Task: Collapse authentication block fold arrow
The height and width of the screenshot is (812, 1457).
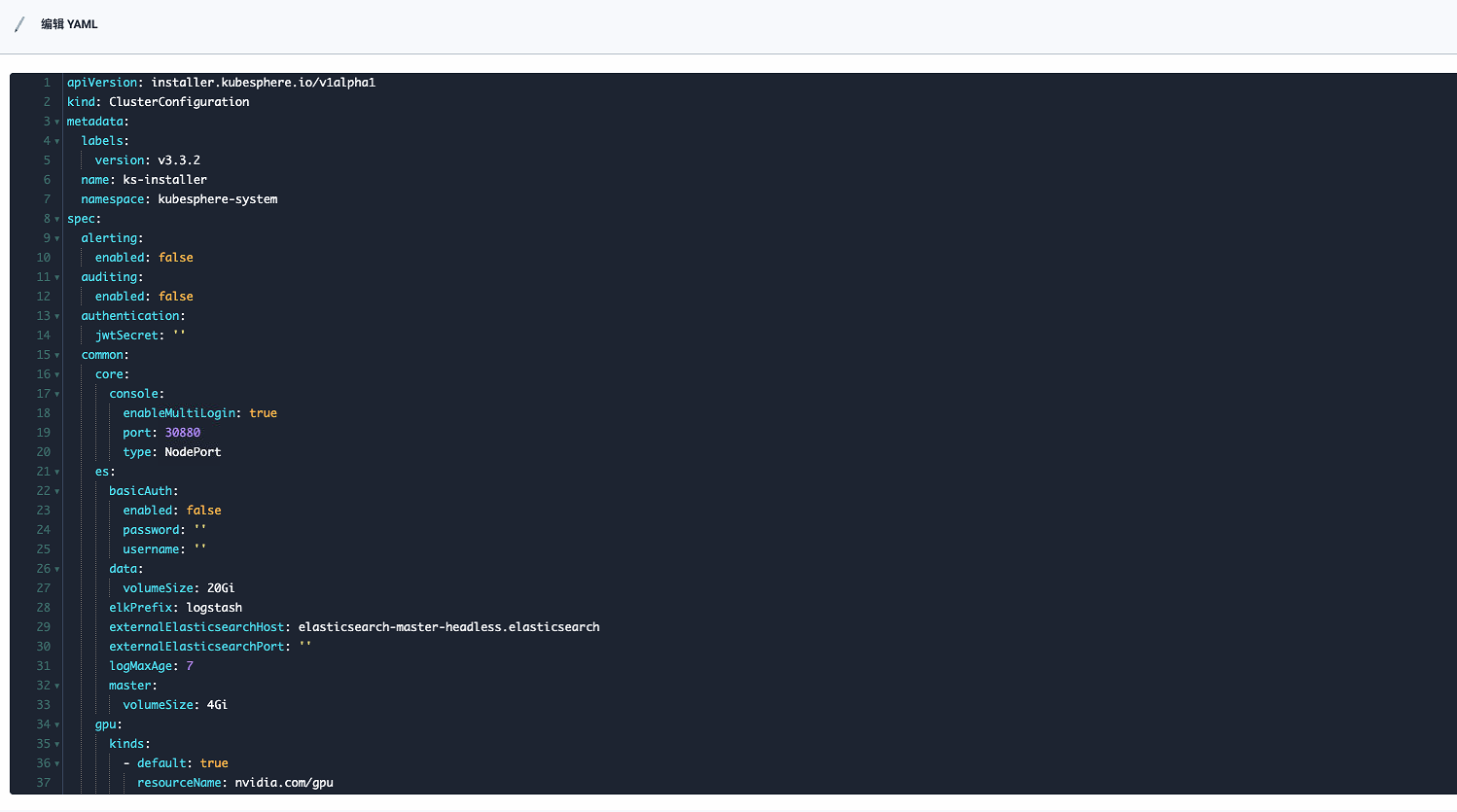Action: click(x=57, y=316)
